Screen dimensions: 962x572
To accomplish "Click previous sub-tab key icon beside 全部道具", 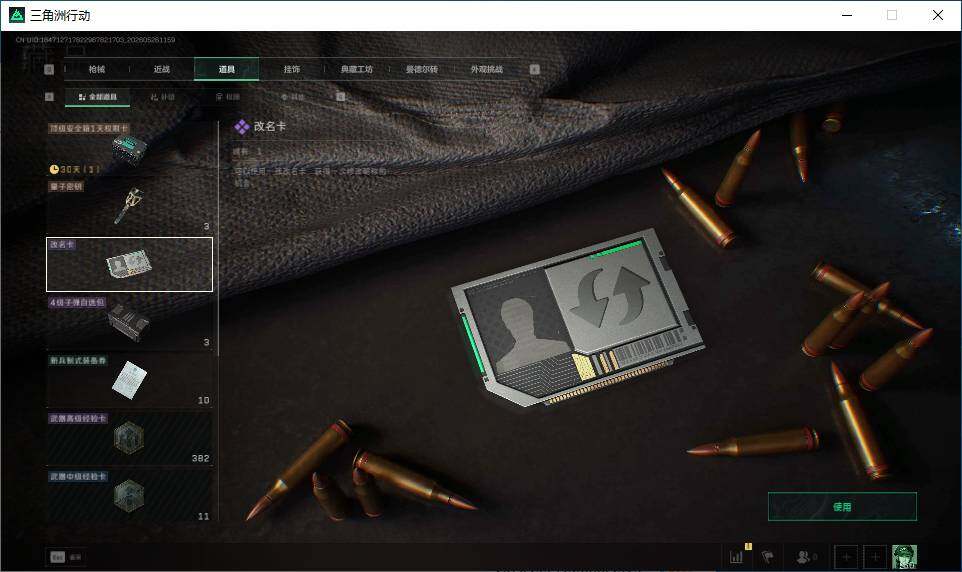I will click(x=50, y=96).
